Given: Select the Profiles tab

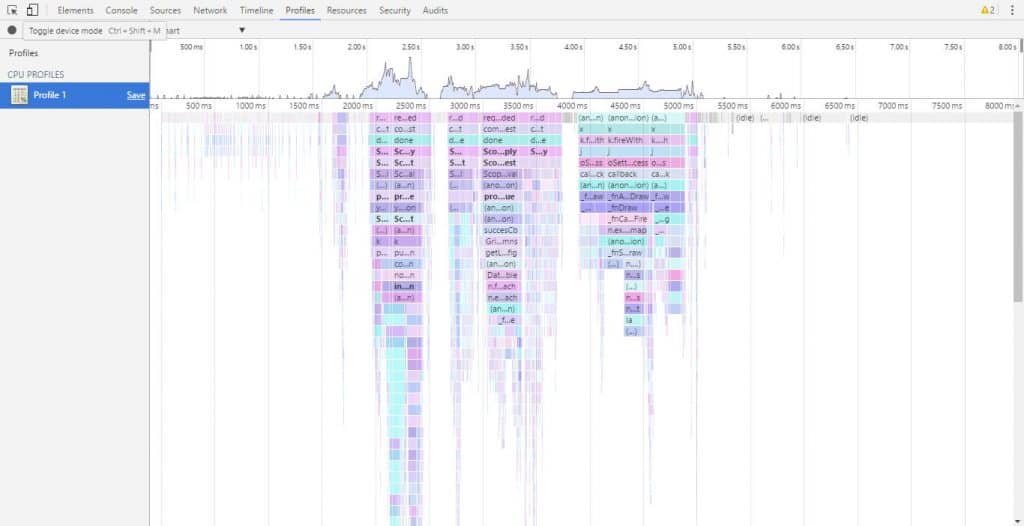Looking at the screenshot, I should [x=300, y=10].
